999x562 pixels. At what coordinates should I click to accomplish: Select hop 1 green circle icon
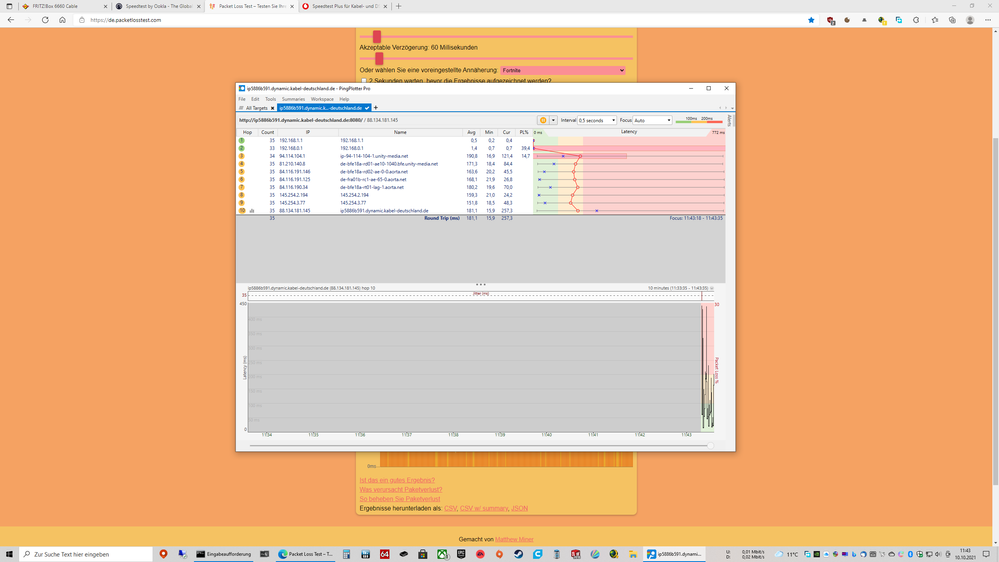point(241,140)
